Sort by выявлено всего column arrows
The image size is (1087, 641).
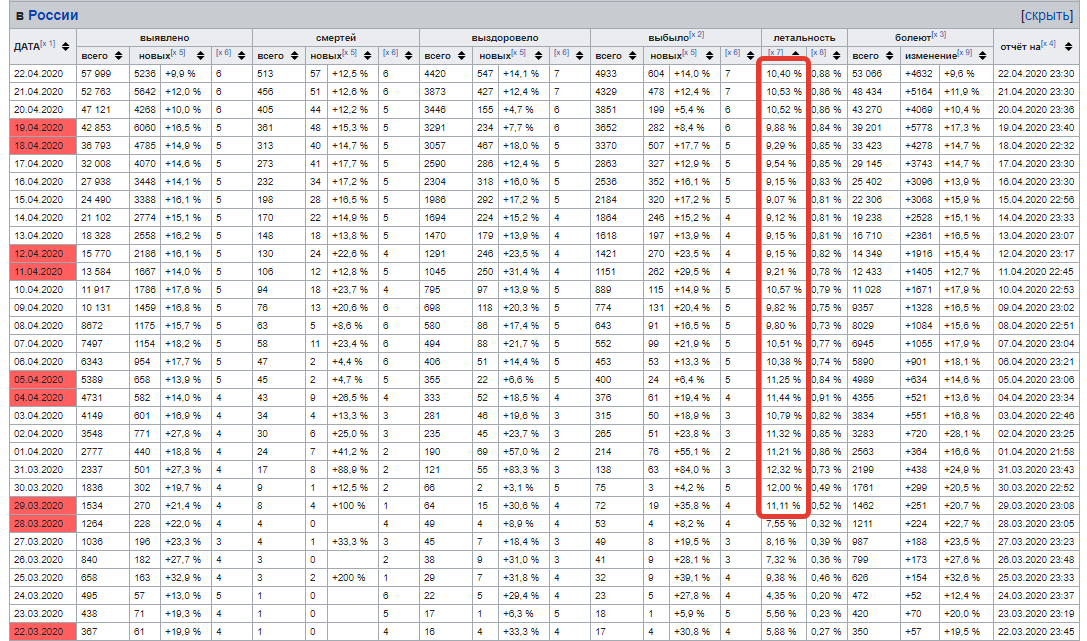point(119,55)
